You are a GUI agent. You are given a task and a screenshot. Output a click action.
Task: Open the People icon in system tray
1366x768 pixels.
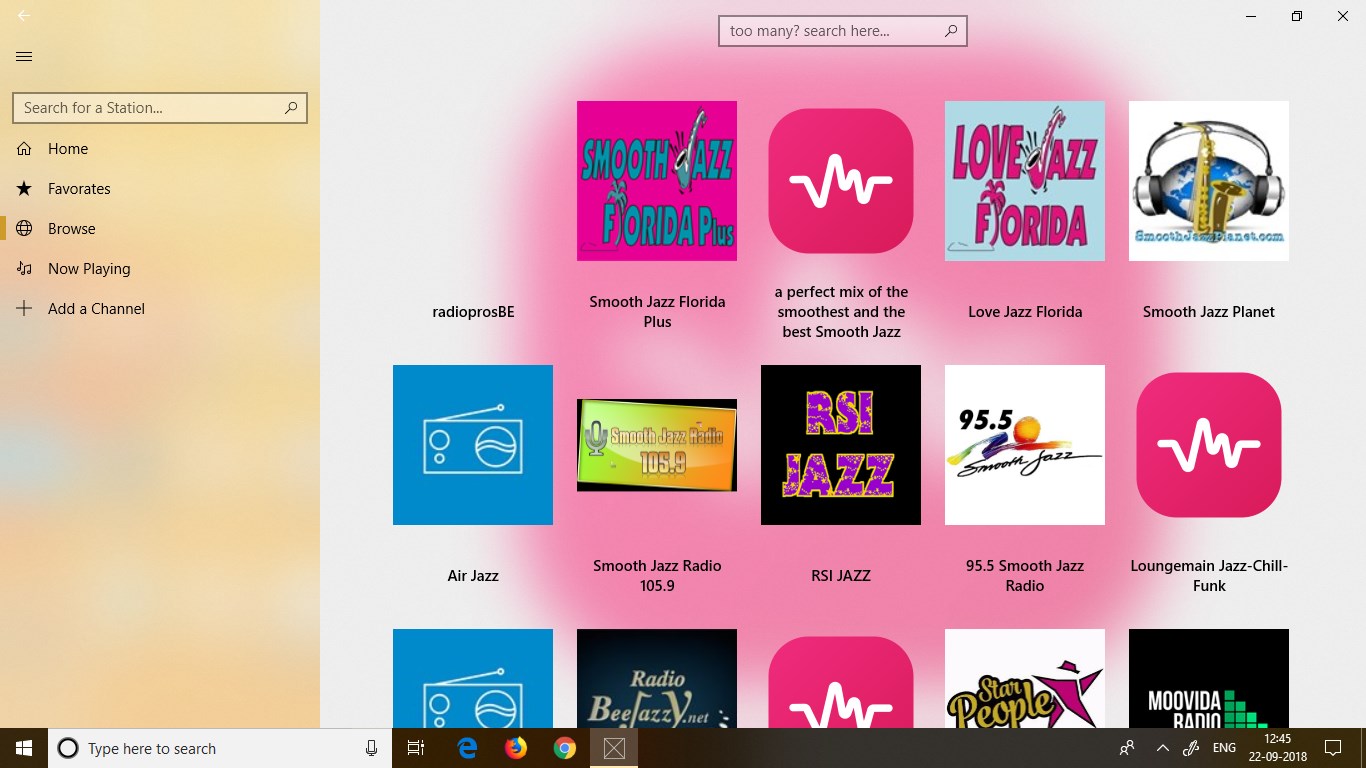1127,748
